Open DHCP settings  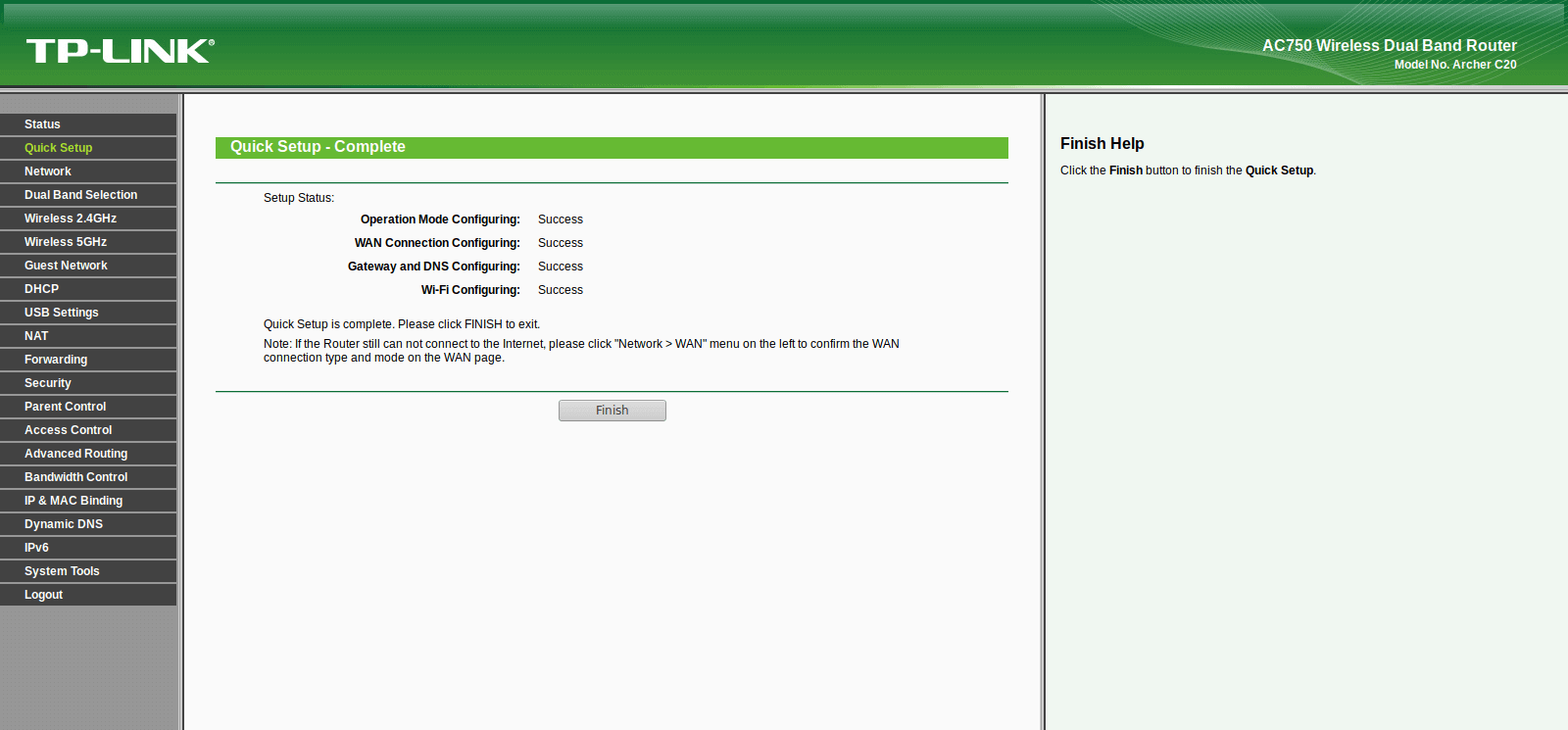tap(88, 289)
